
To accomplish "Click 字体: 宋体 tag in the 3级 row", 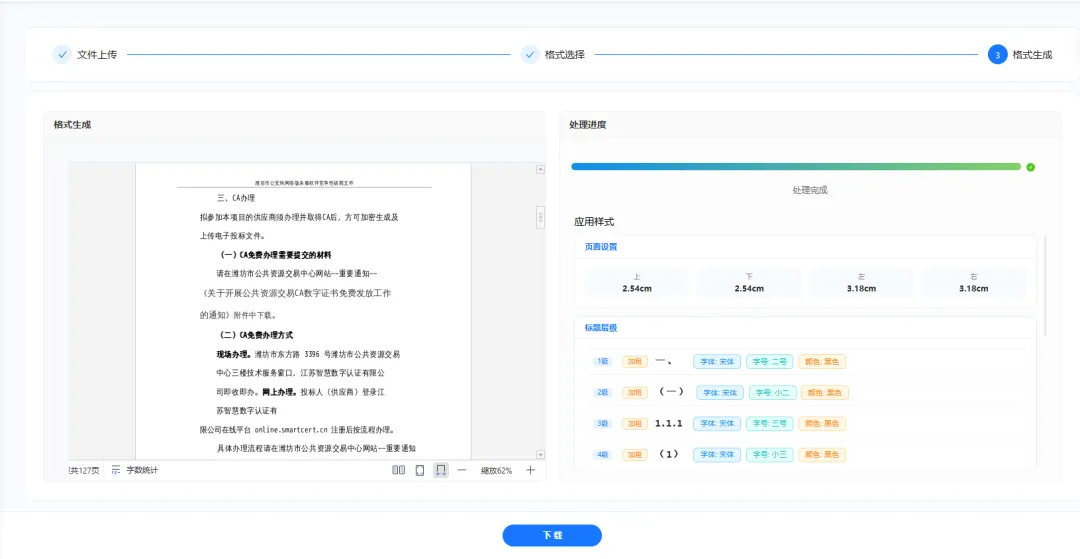I will 717,423.
